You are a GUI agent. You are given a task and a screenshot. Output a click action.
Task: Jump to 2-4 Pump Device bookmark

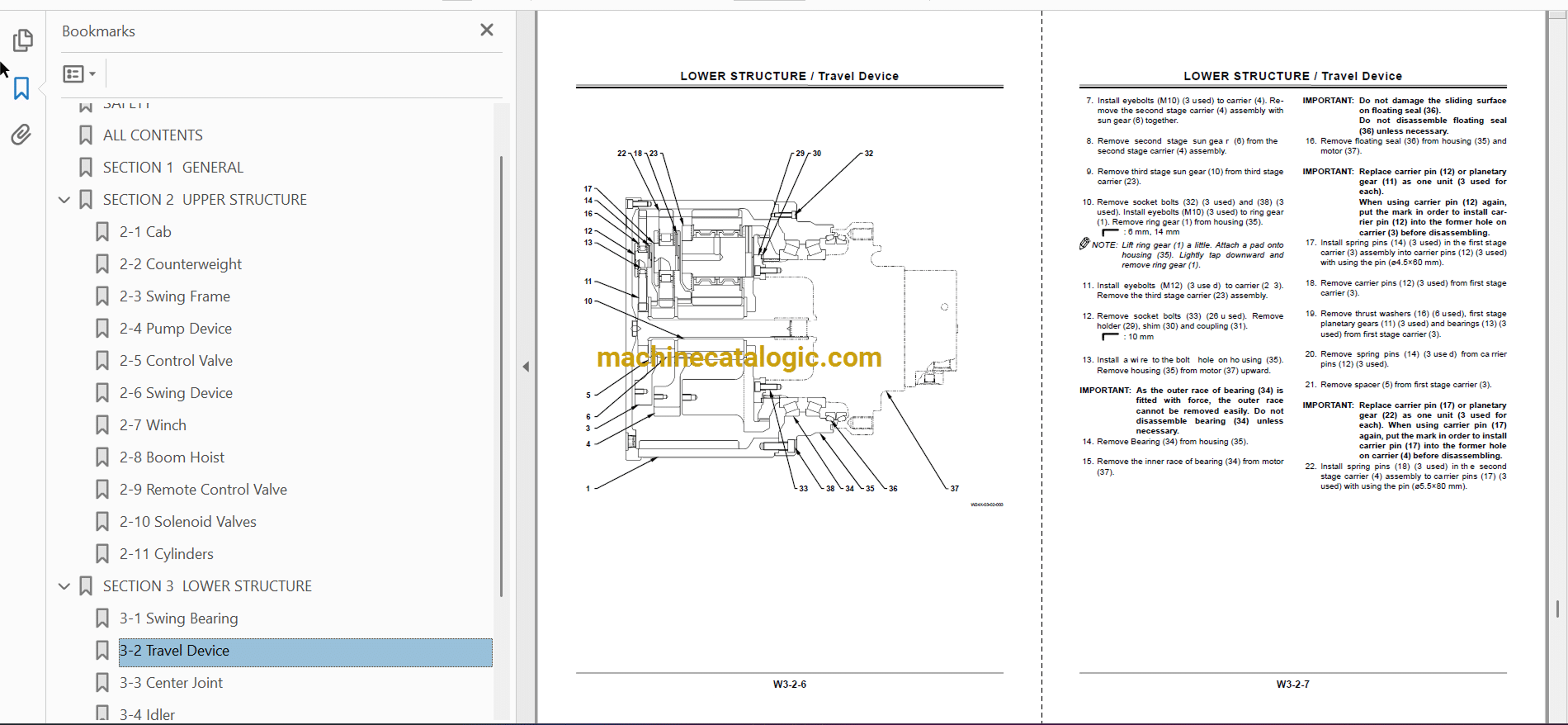point(176,329)
